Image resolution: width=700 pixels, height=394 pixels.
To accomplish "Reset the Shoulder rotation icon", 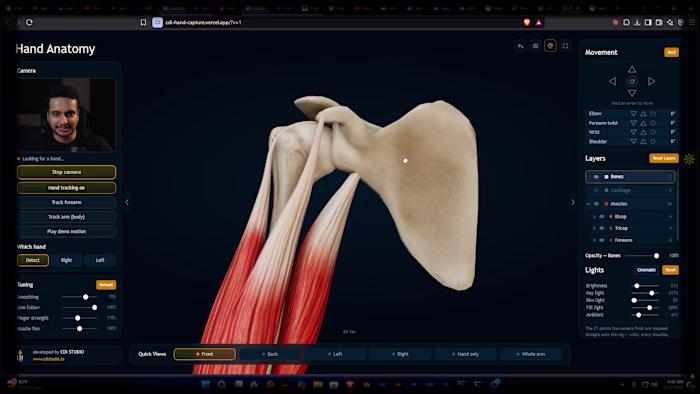I will tap(653, 141).
